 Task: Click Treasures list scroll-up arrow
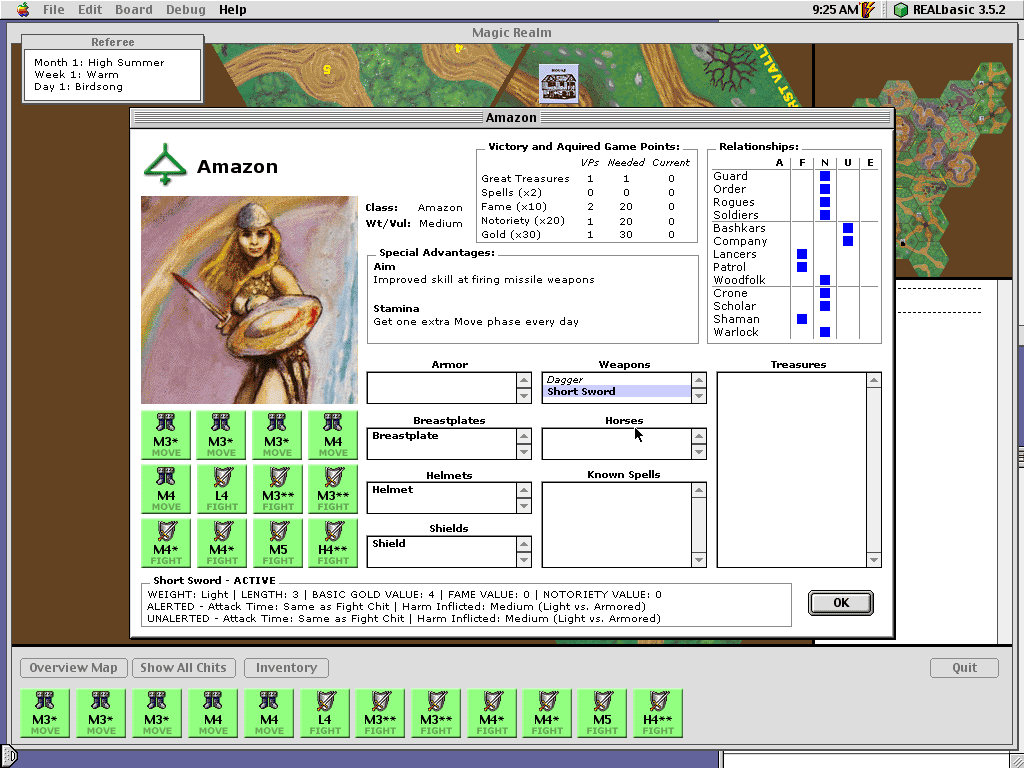click(874, 380)
